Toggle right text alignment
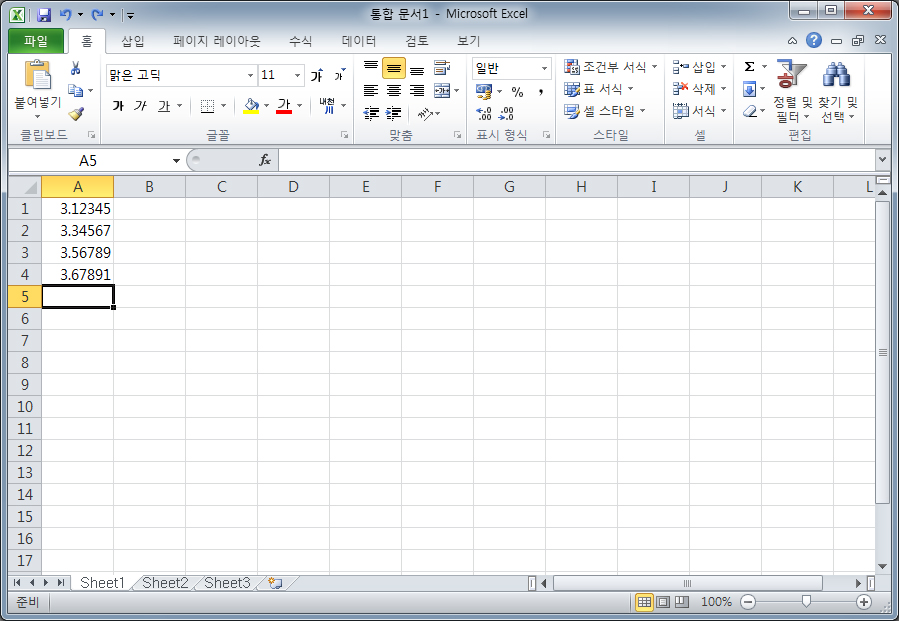 pyautogui.click(x=417, y=90)
